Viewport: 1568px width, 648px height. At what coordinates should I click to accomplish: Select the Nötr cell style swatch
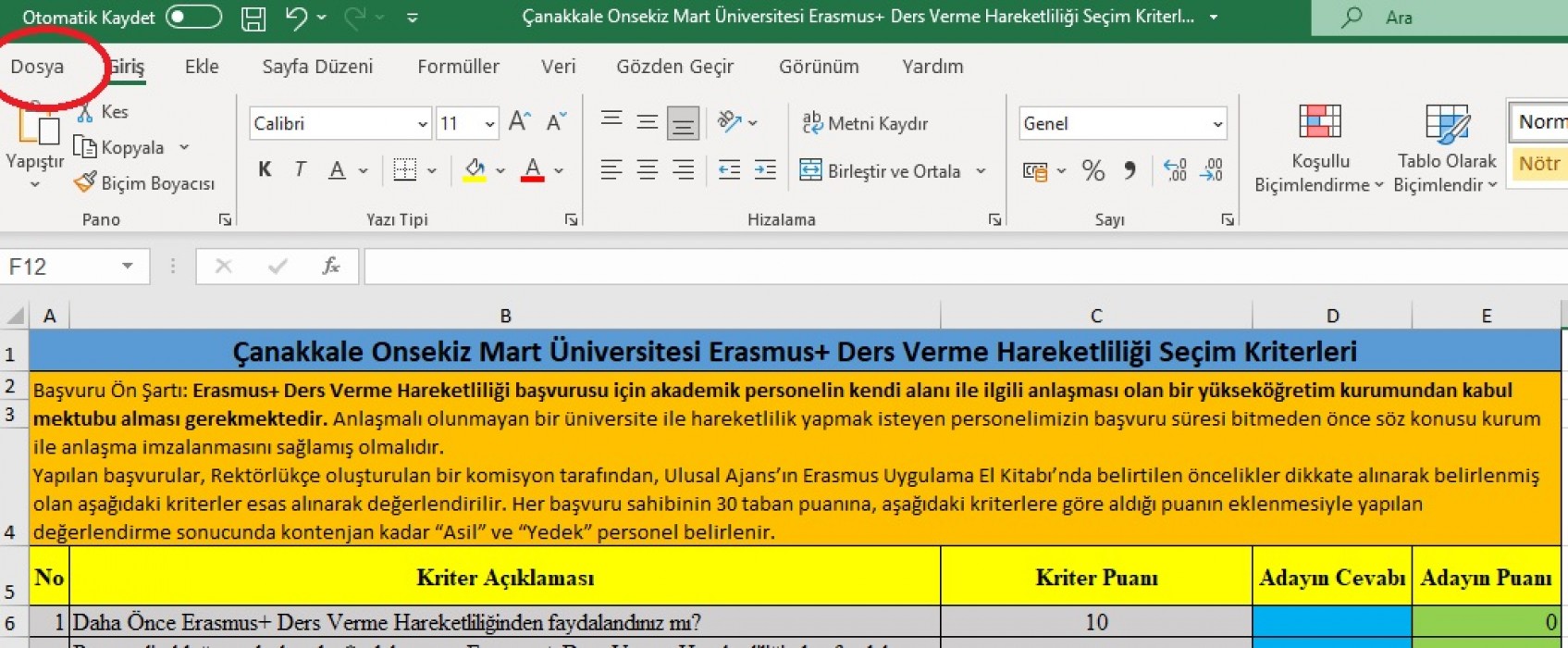point(1538,164)
